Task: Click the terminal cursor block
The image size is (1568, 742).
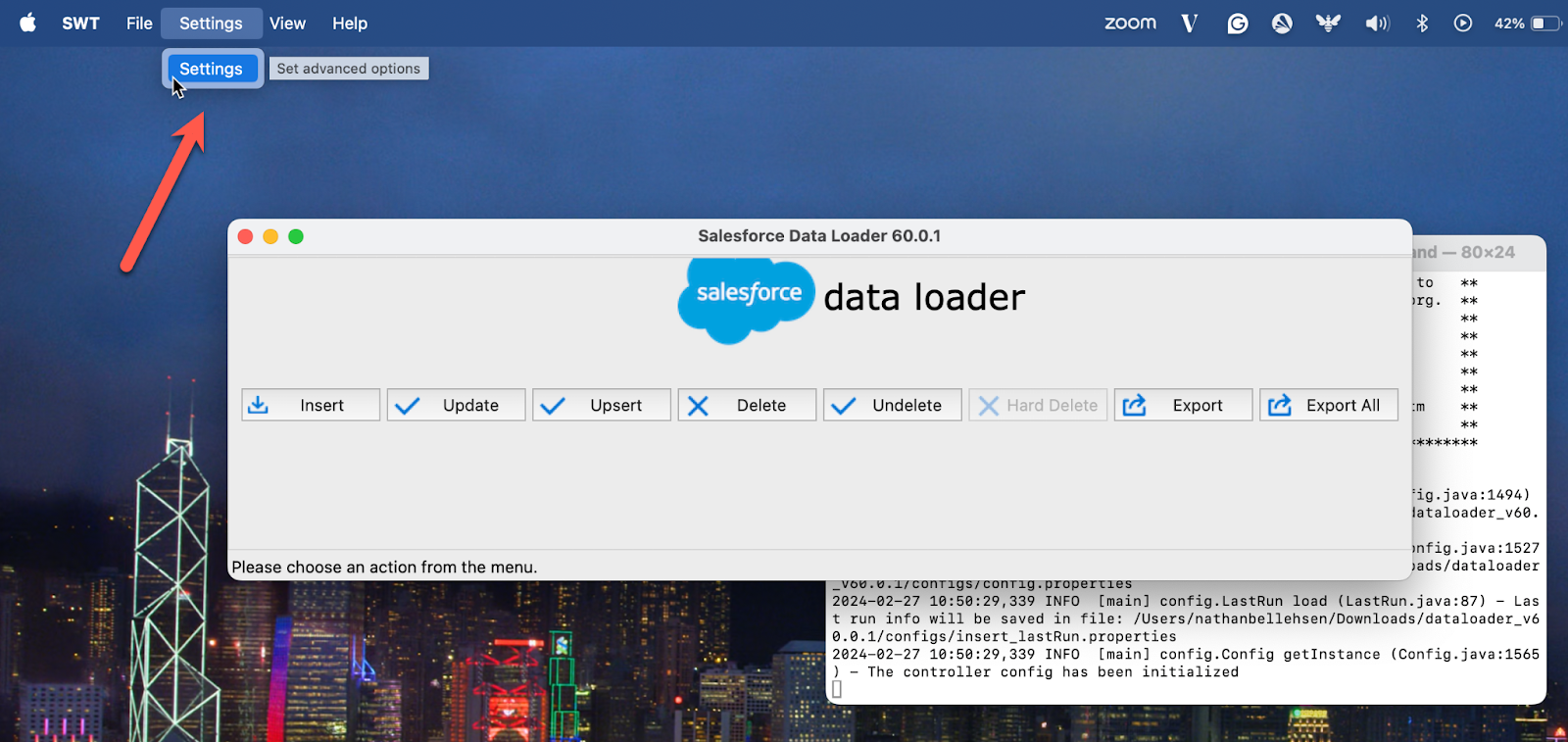Action: point(837,689)
